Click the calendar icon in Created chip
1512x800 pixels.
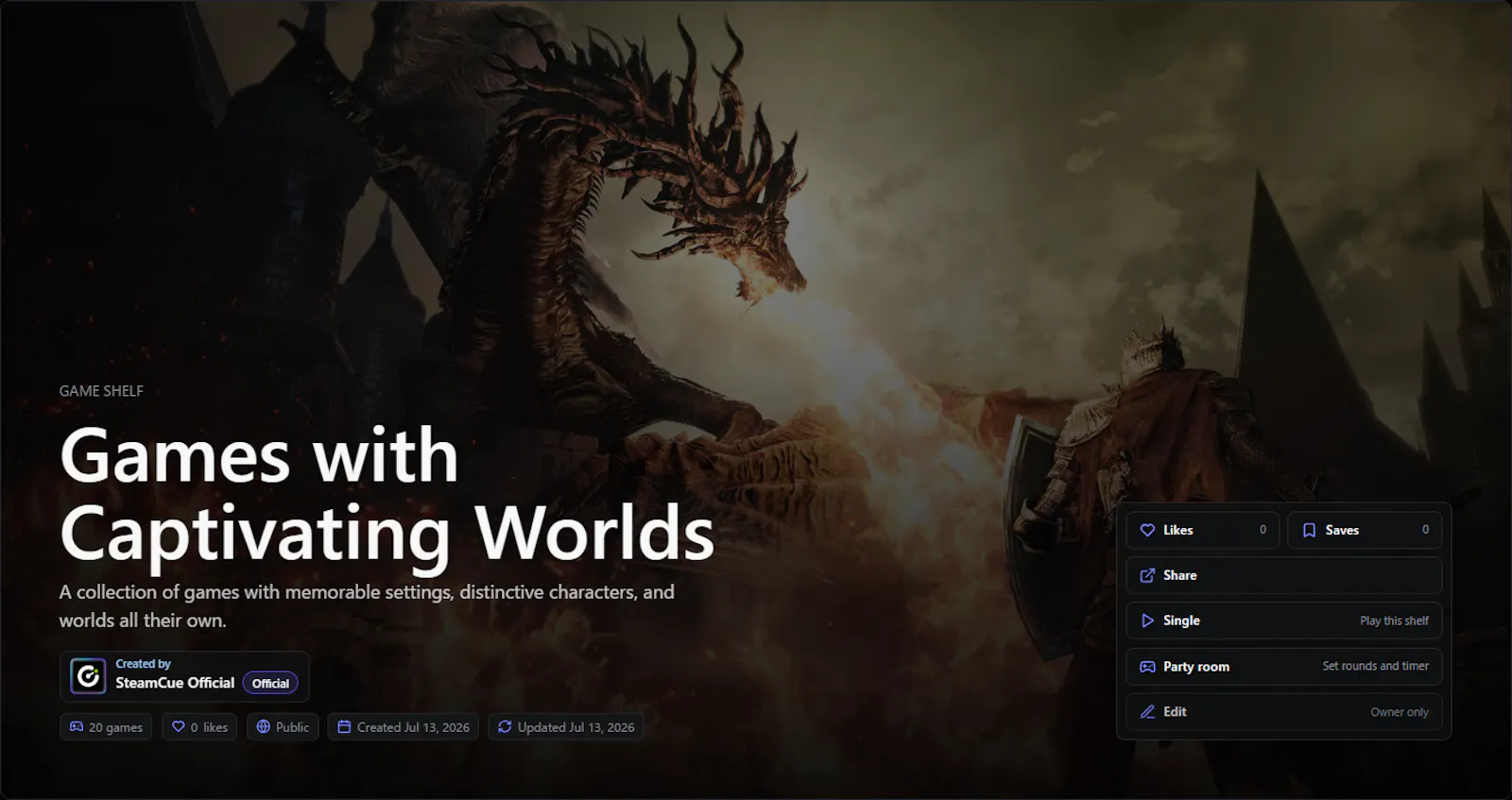click(344, 727)
